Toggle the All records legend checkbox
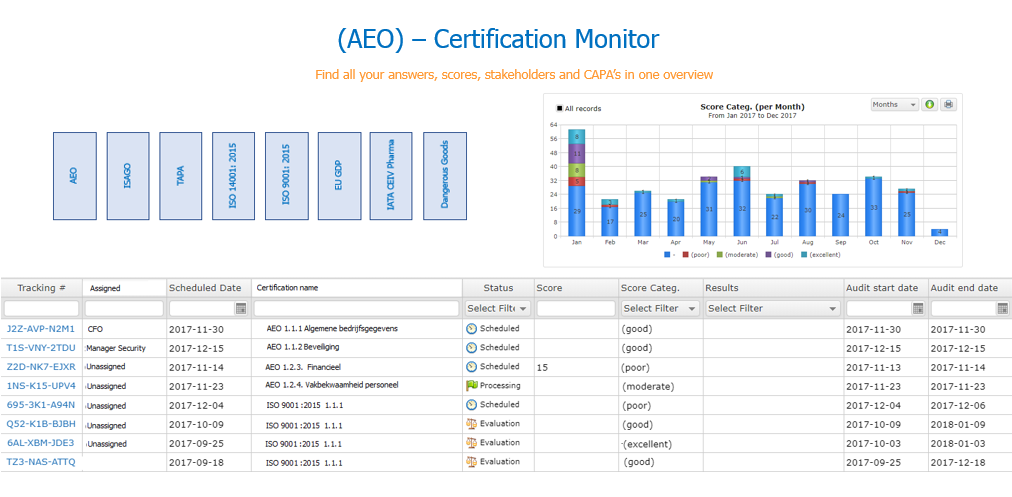This screenshot has width=1012, height=497. point(560,108)
